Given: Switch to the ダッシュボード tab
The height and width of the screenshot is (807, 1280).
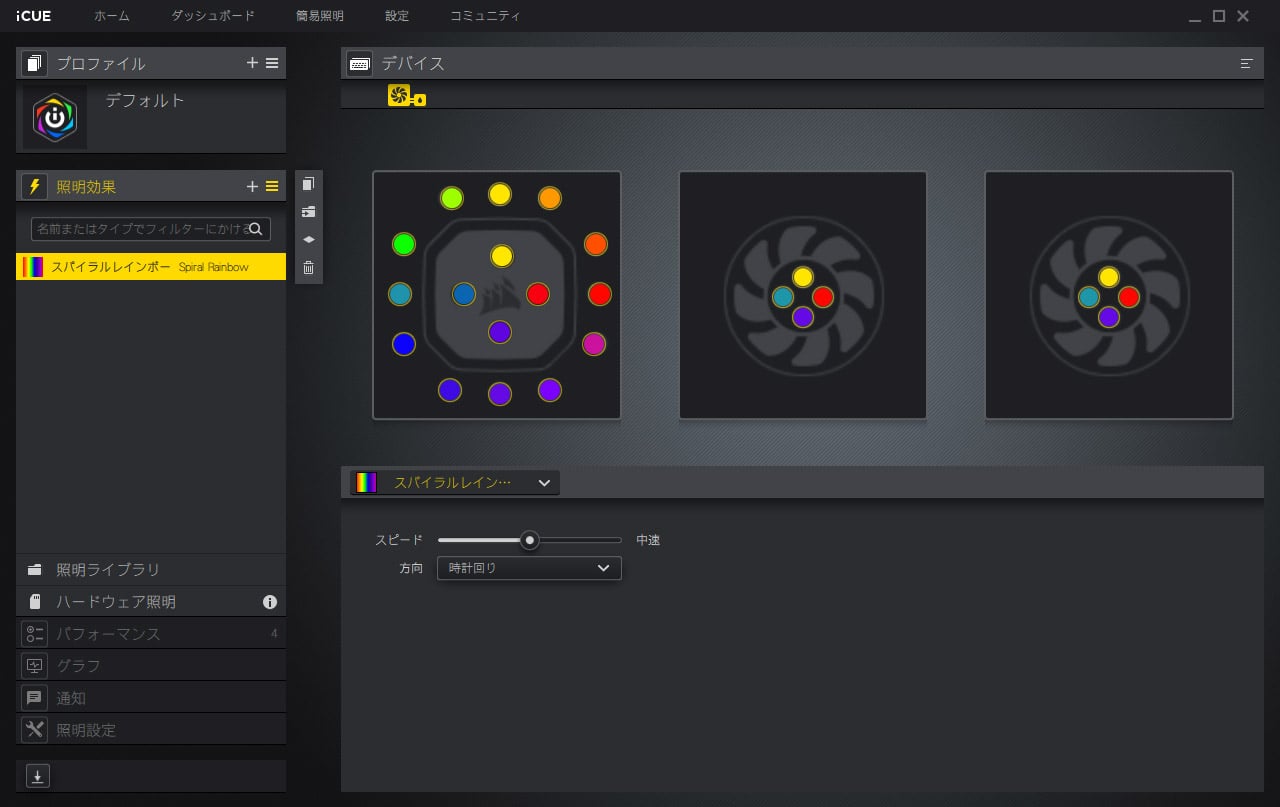Looking at the screenshot, I should 213,16.
